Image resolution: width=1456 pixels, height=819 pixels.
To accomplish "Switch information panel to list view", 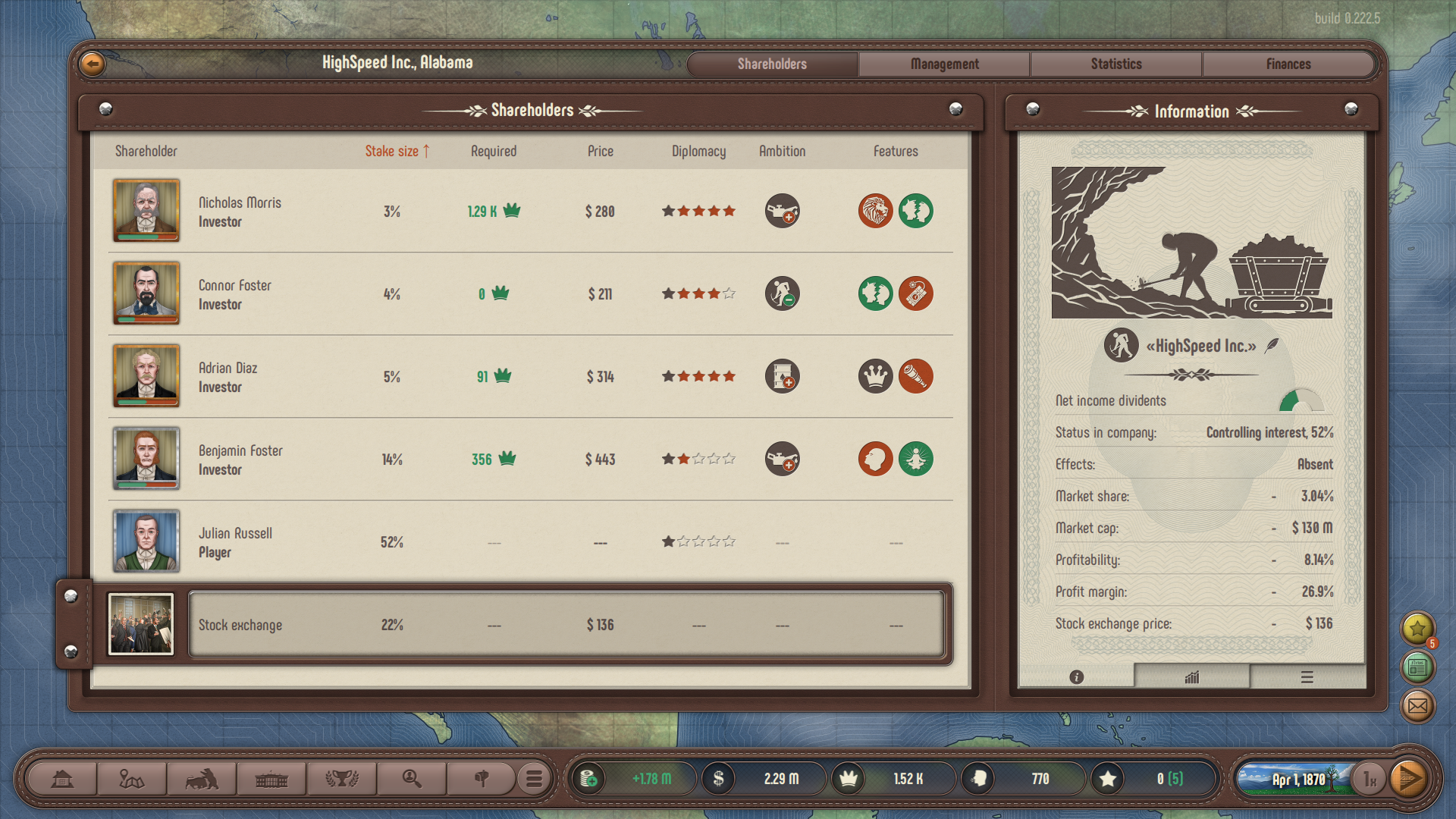I will 1307,677.
